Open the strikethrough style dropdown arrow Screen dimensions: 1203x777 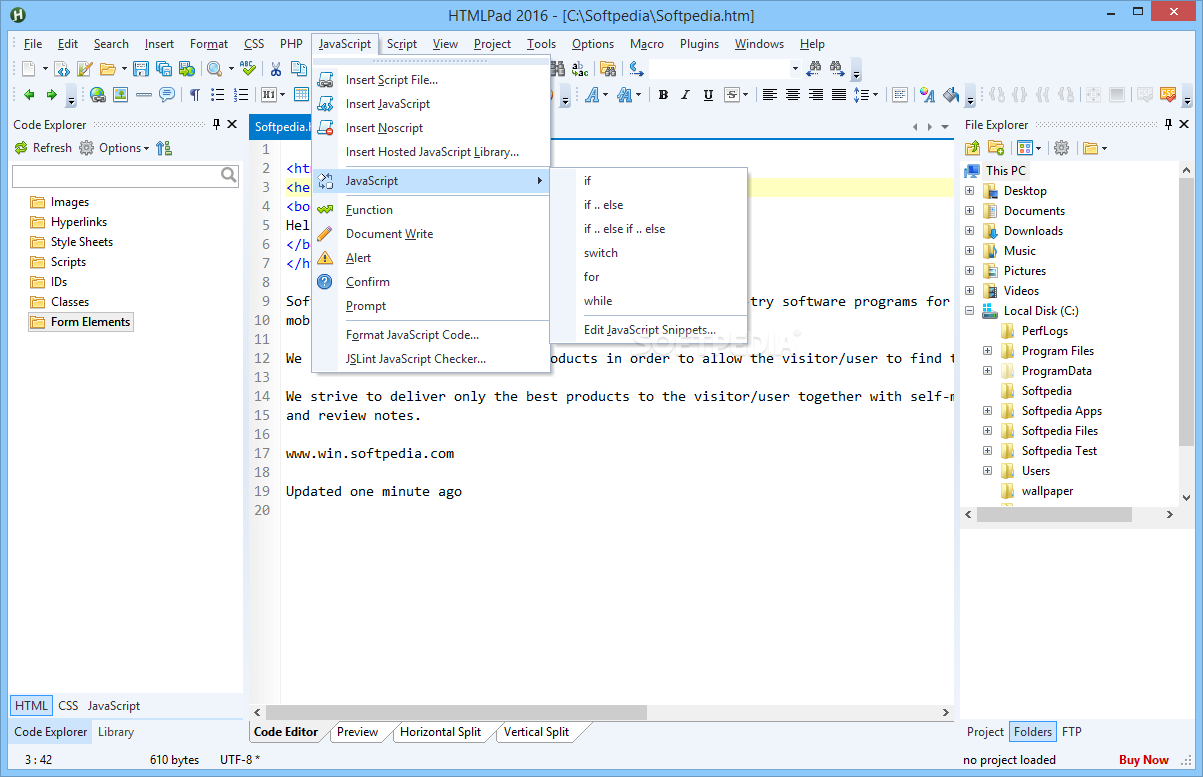tap(746, 95)
